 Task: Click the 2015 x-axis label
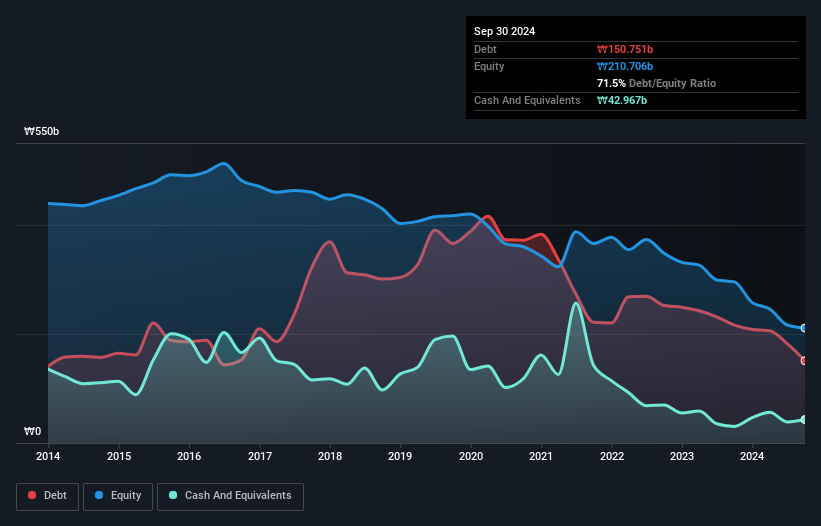pos(119,456)
